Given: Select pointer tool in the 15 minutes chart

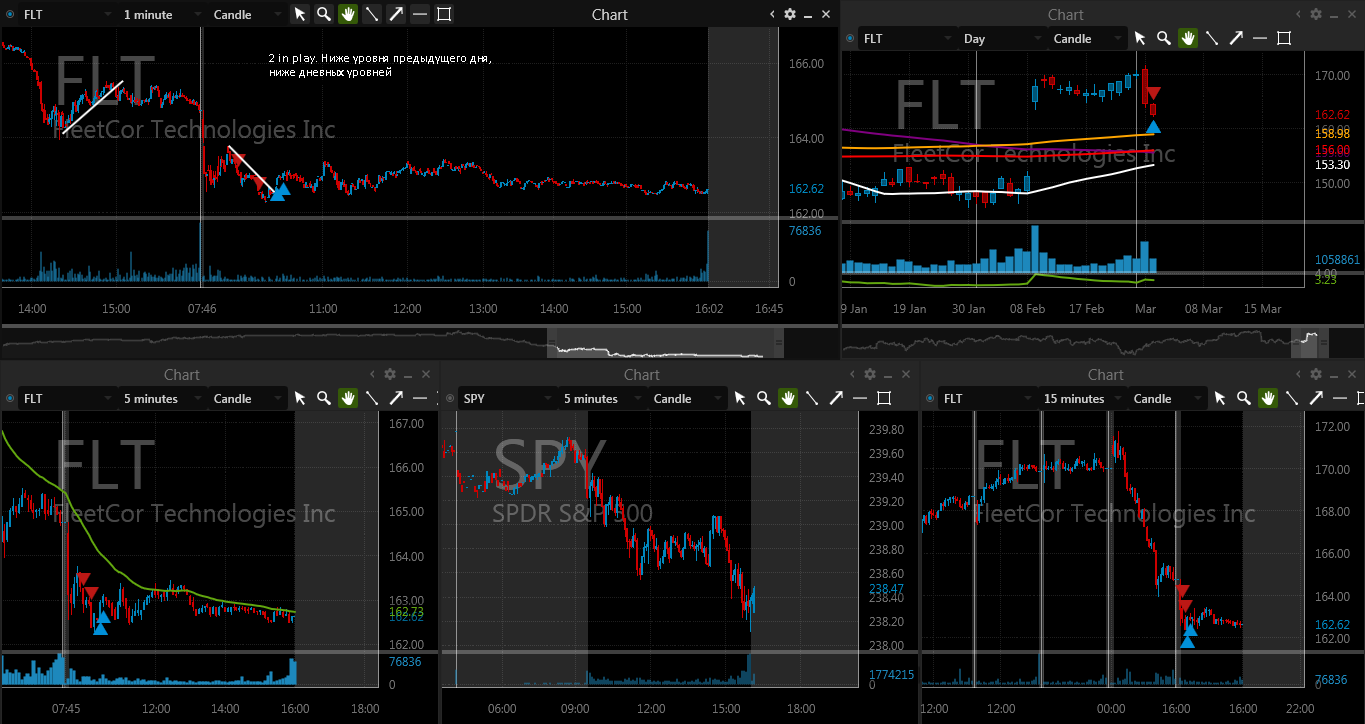Looking at the screenshot, I should click(x=1220, y=398).
